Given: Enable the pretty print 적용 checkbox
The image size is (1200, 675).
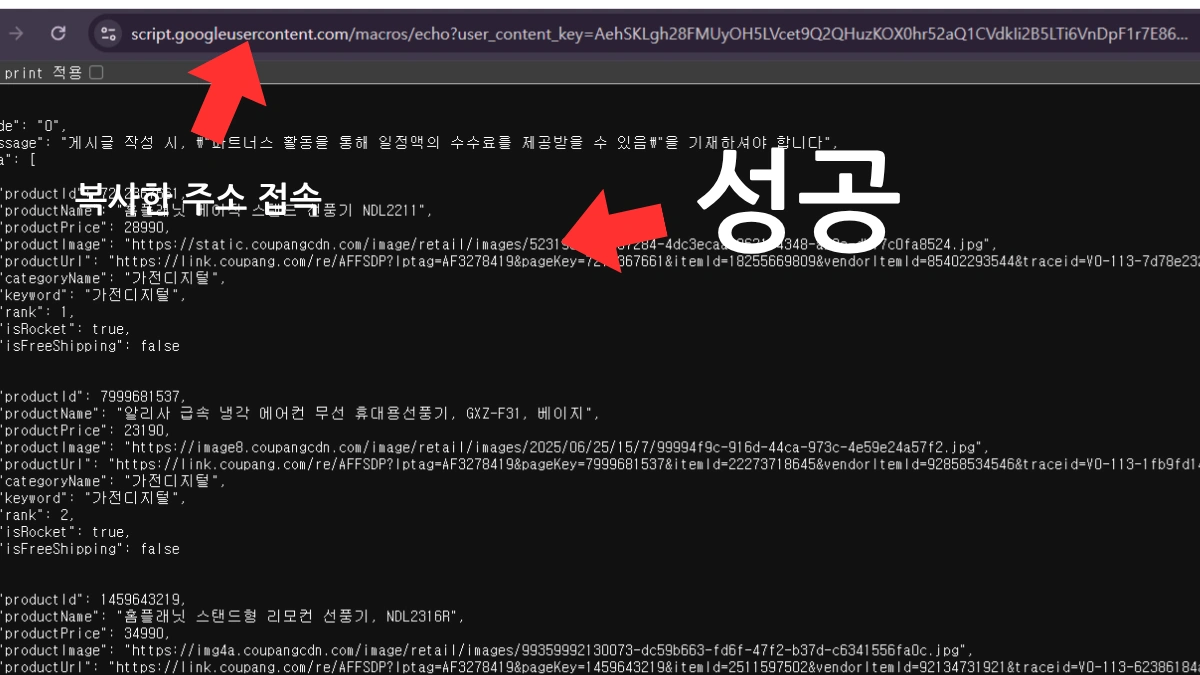Looking at the screenshot, I should point(96,72).
